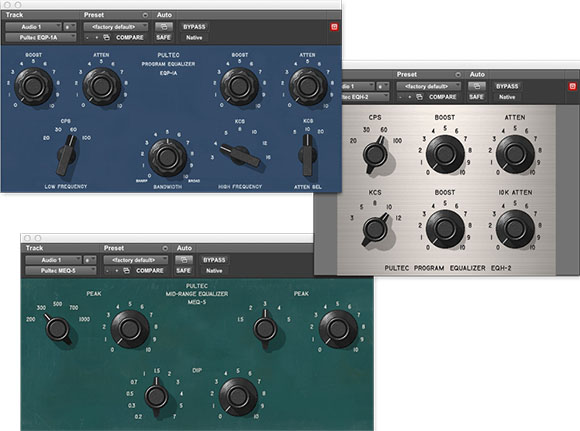
Task: Toggle COMPARE in the MEQ-5 window
Action: [149, 270]
